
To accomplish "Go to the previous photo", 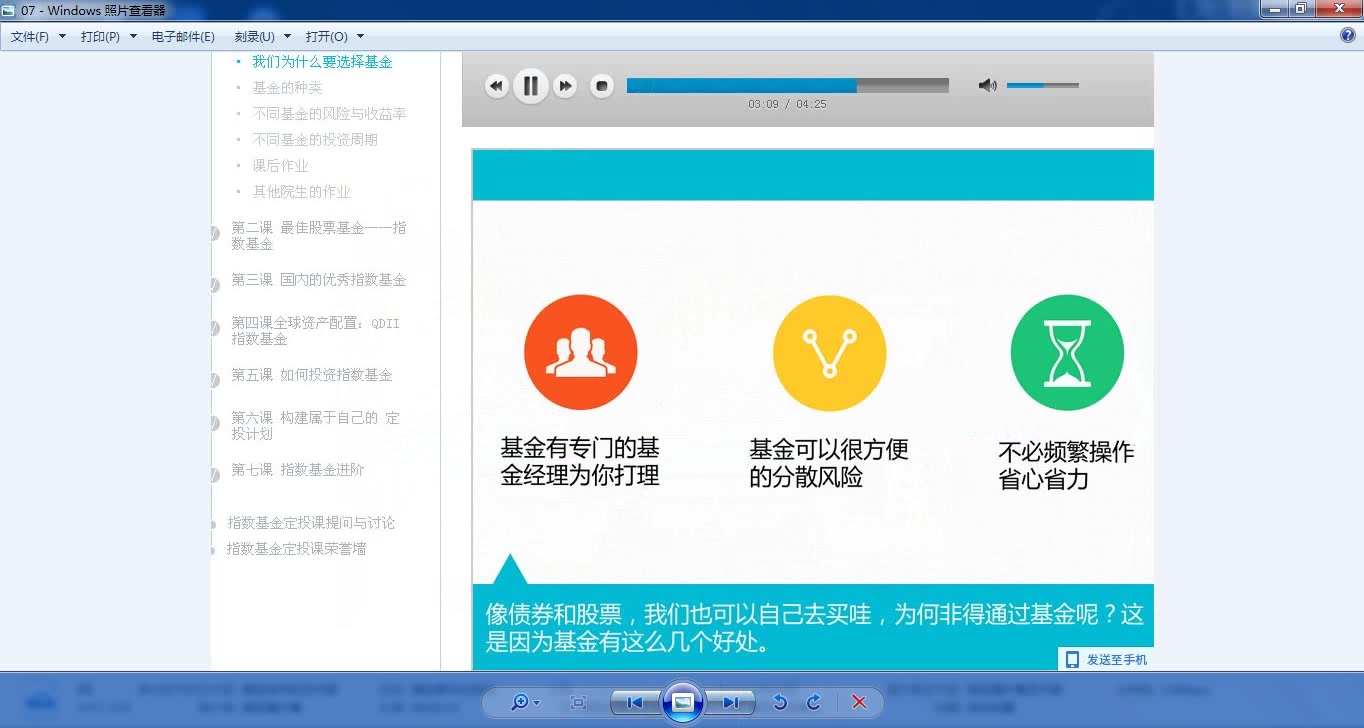I will [x=634, y=703].
